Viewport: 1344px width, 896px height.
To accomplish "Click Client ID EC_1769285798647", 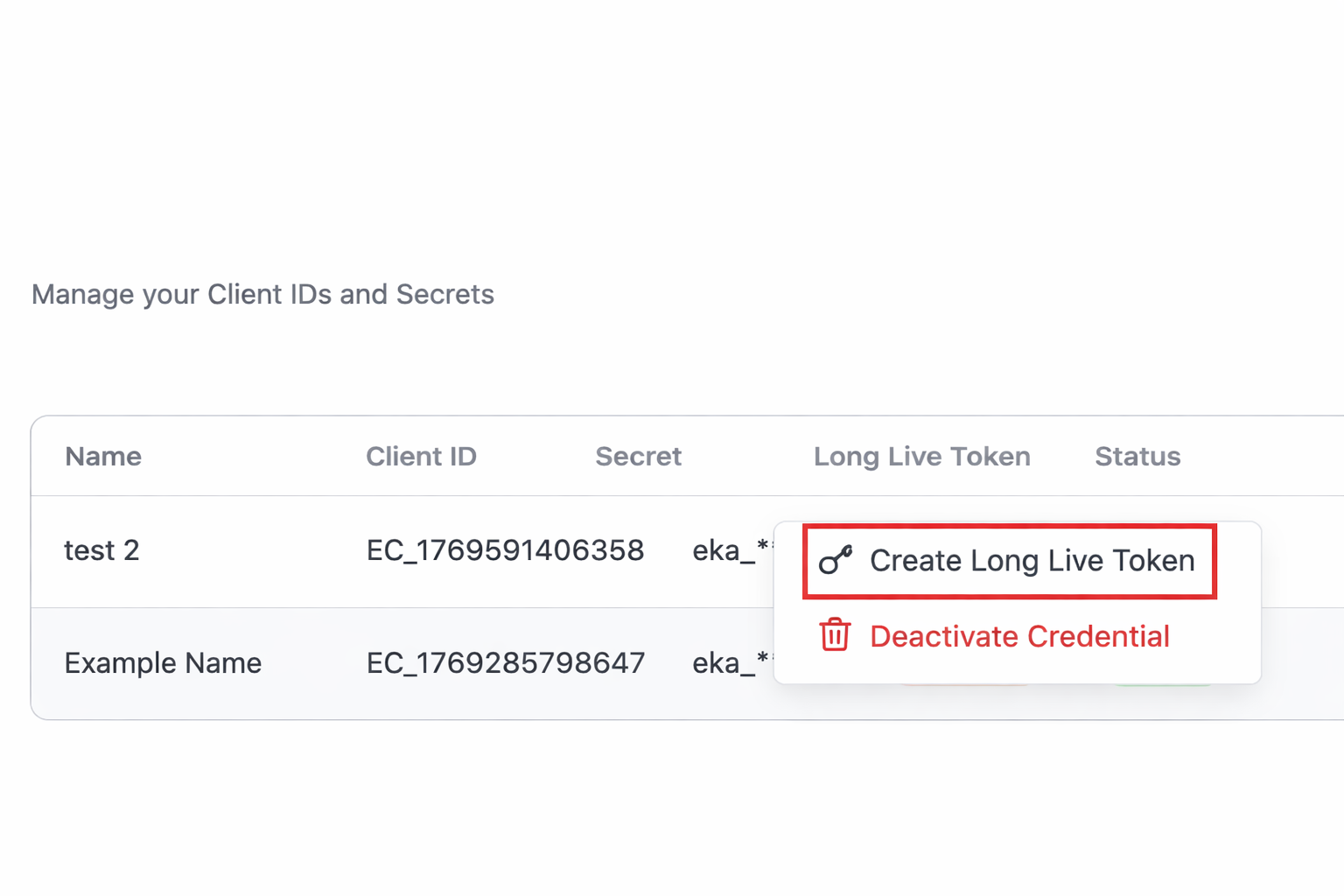I will click(506, 663).
